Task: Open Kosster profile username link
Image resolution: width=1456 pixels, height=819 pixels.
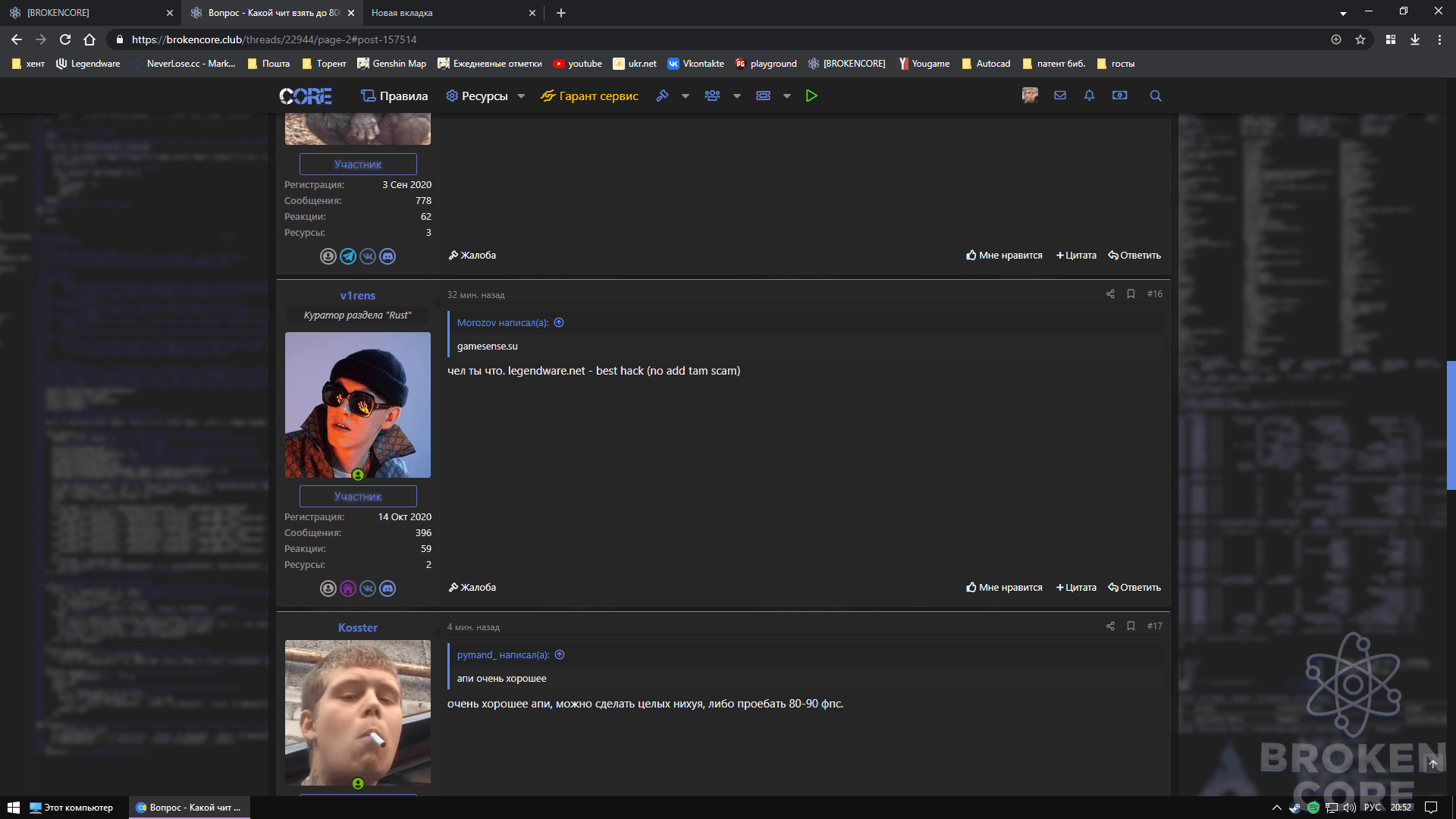Action: click(358, 628)
